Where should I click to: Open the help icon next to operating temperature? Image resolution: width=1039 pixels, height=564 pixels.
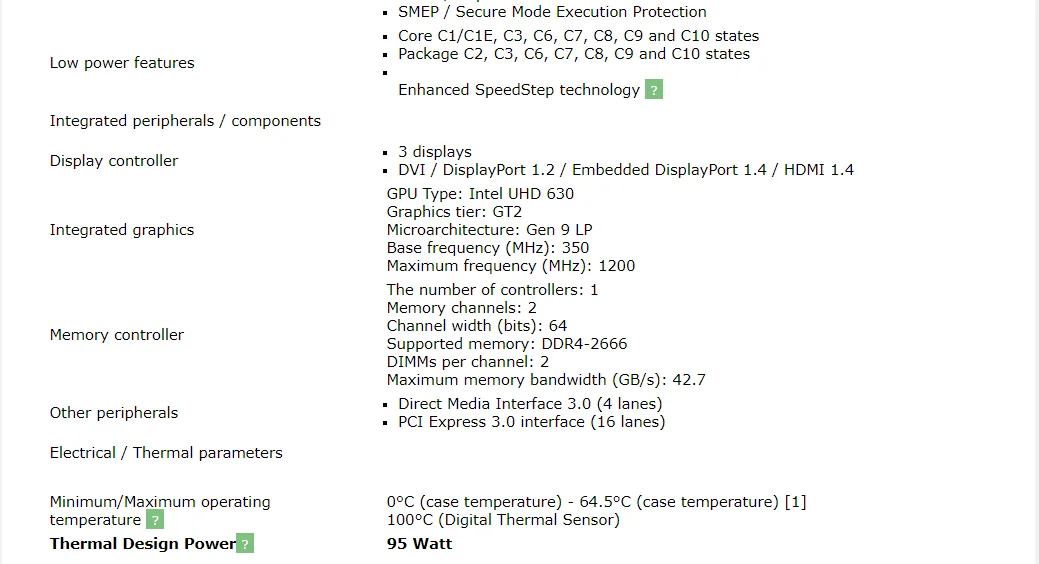click(155, 520)
